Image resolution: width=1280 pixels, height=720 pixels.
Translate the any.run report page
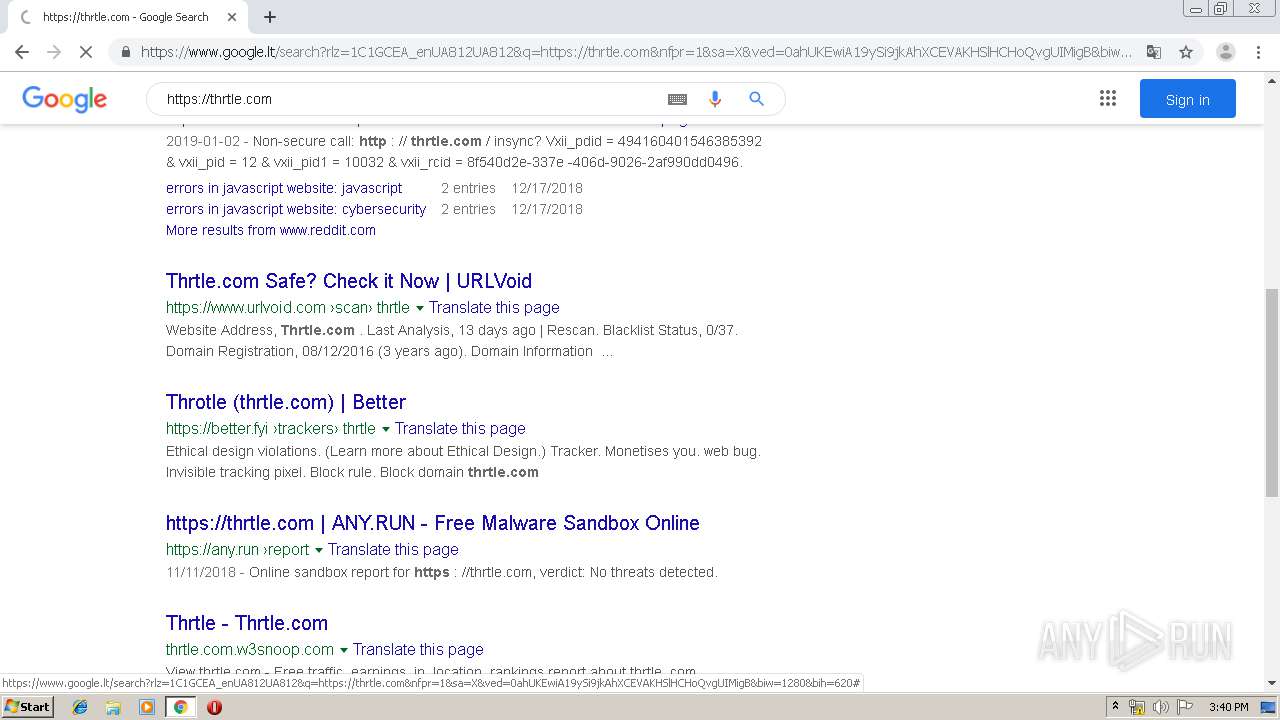click(x=393, y=550)
